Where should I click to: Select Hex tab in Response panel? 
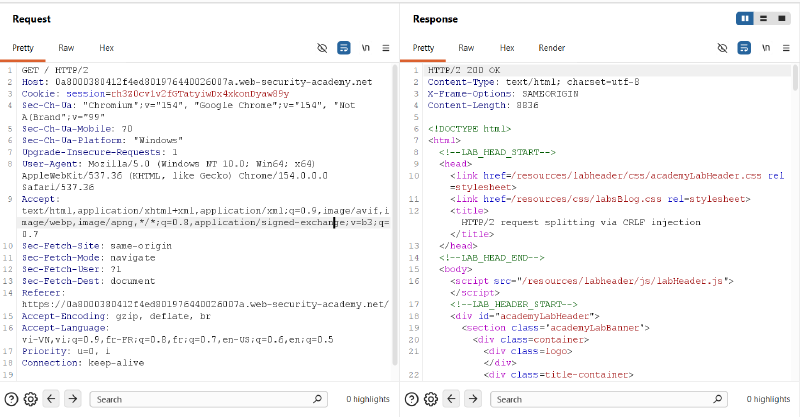click(x=507, y=48)
